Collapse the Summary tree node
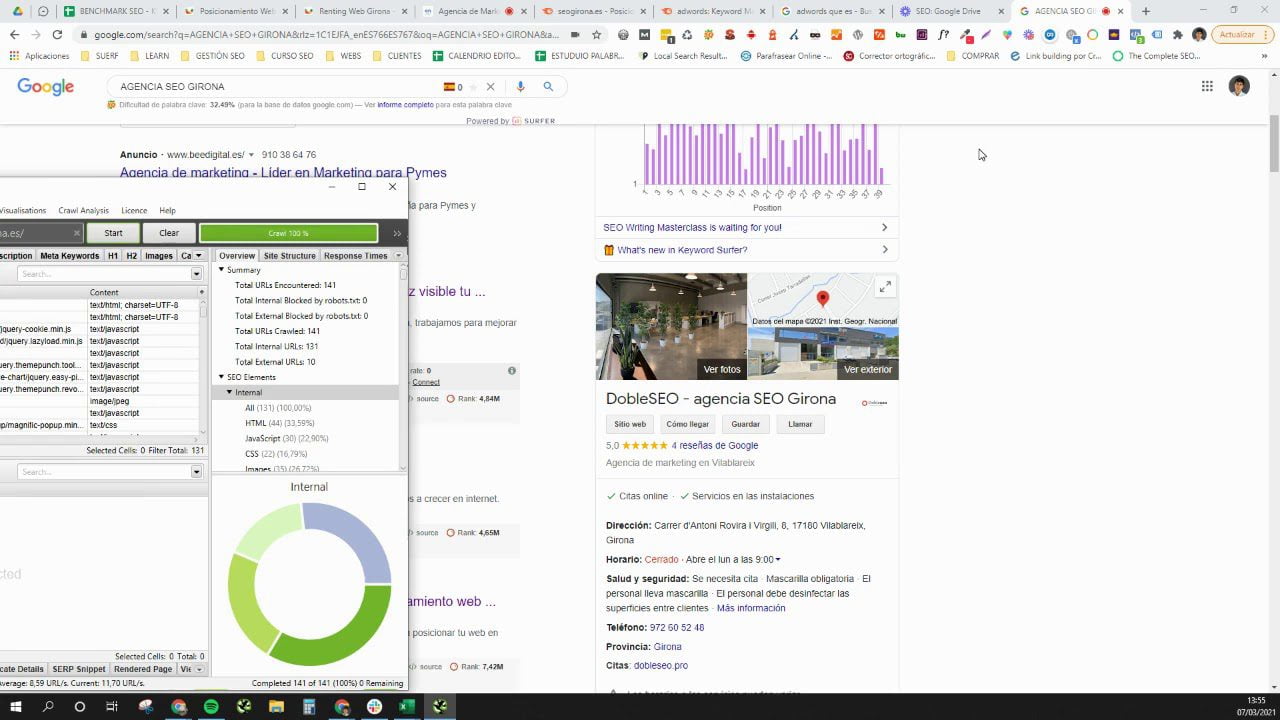 (x=222, y=270)
